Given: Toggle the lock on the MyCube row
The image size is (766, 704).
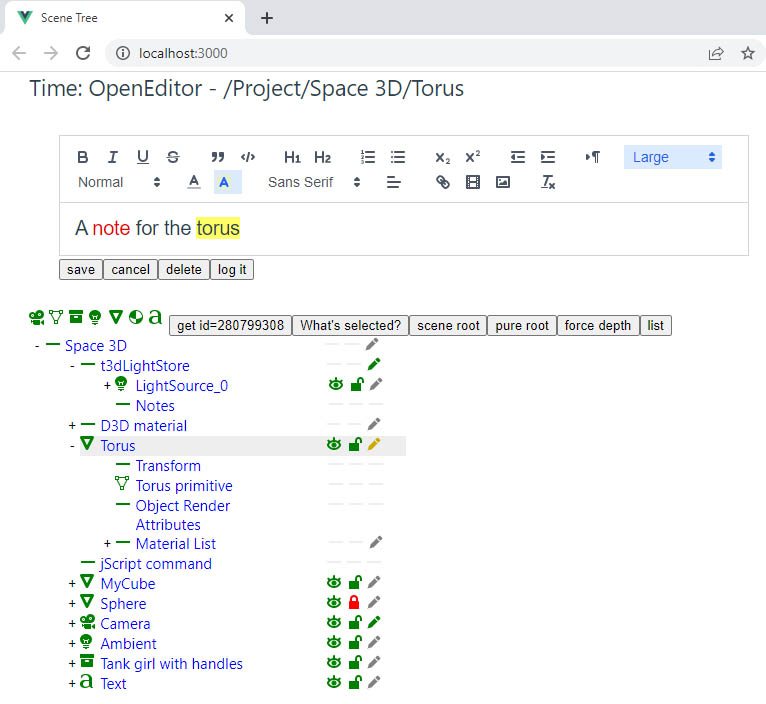Looking at the screenshot, I should click(355, 582).
